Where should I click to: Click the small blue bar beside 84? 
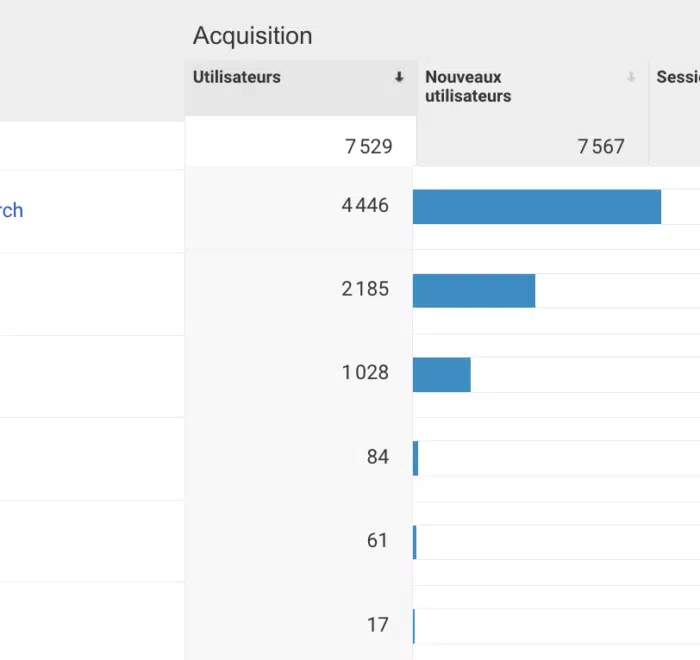click(x=415, y=458)
